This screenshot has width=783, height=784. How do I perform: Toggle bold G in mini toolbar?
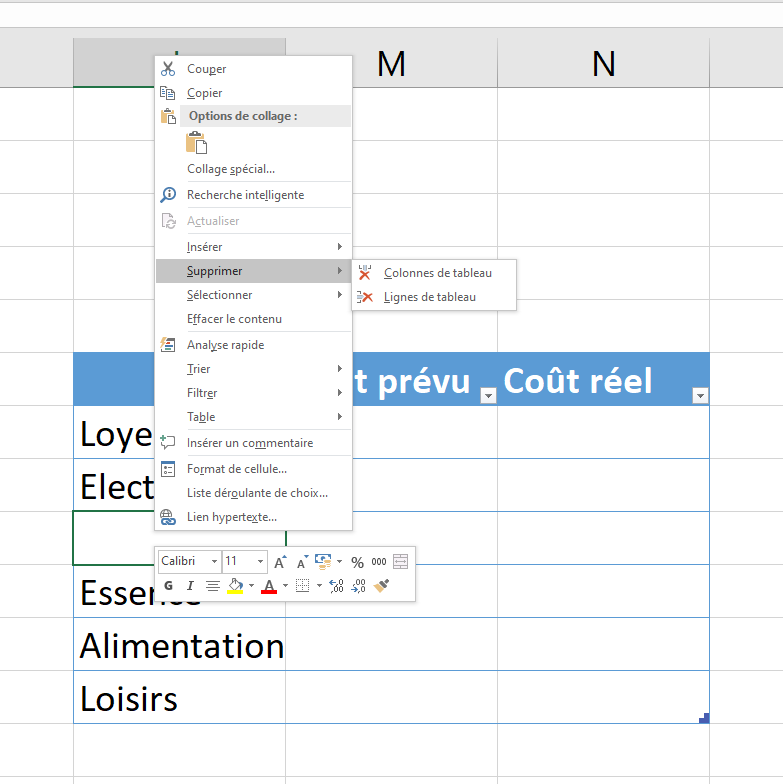(168, 586)
